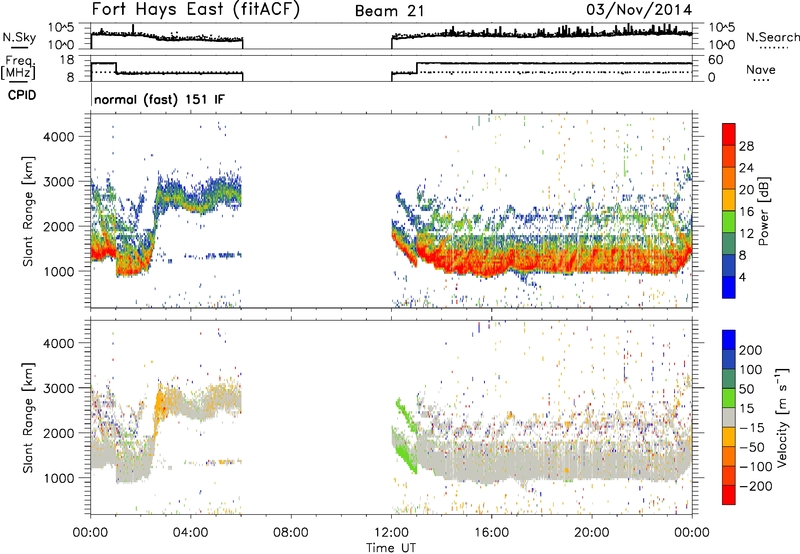Click the 'Velocity [m s-1]' color bar label

coord(782,417)
